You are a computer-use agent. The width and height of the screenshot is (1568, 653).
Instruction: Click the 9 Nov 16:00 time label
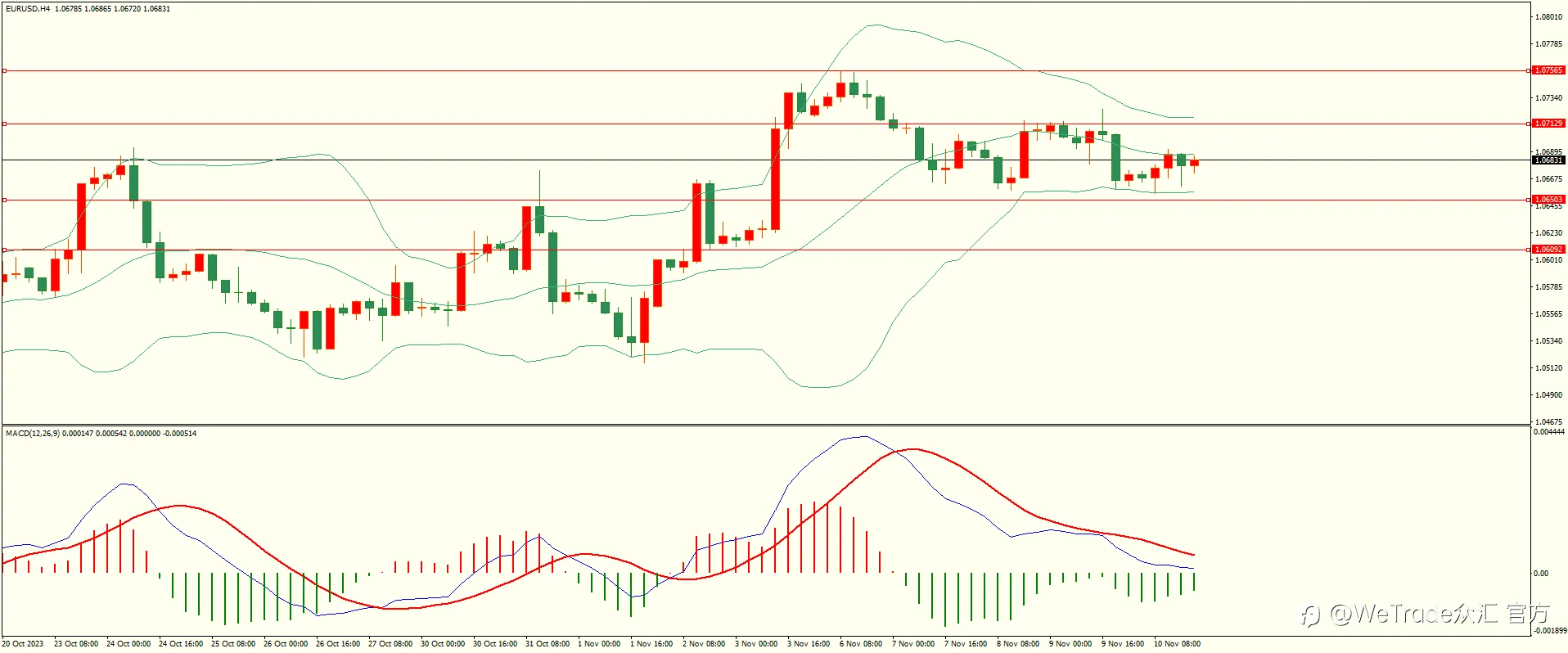coord(1123,644)
